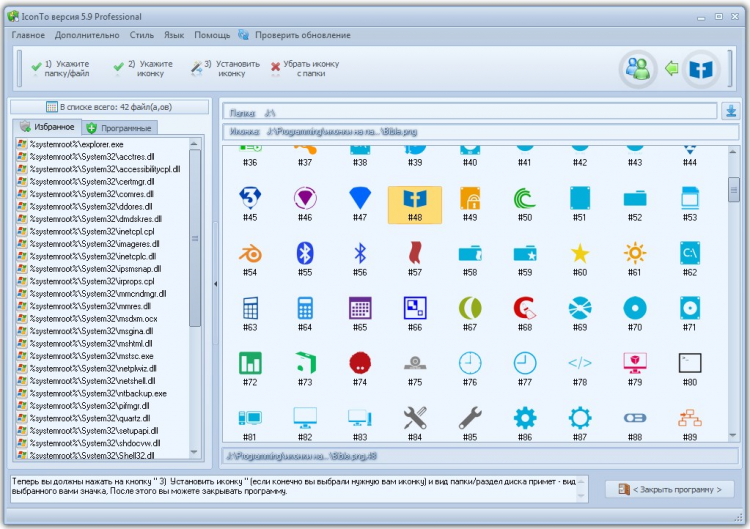Open the users group round button
Image resolution: width=750 pixels, height=529 pixels.
point(638,69)
